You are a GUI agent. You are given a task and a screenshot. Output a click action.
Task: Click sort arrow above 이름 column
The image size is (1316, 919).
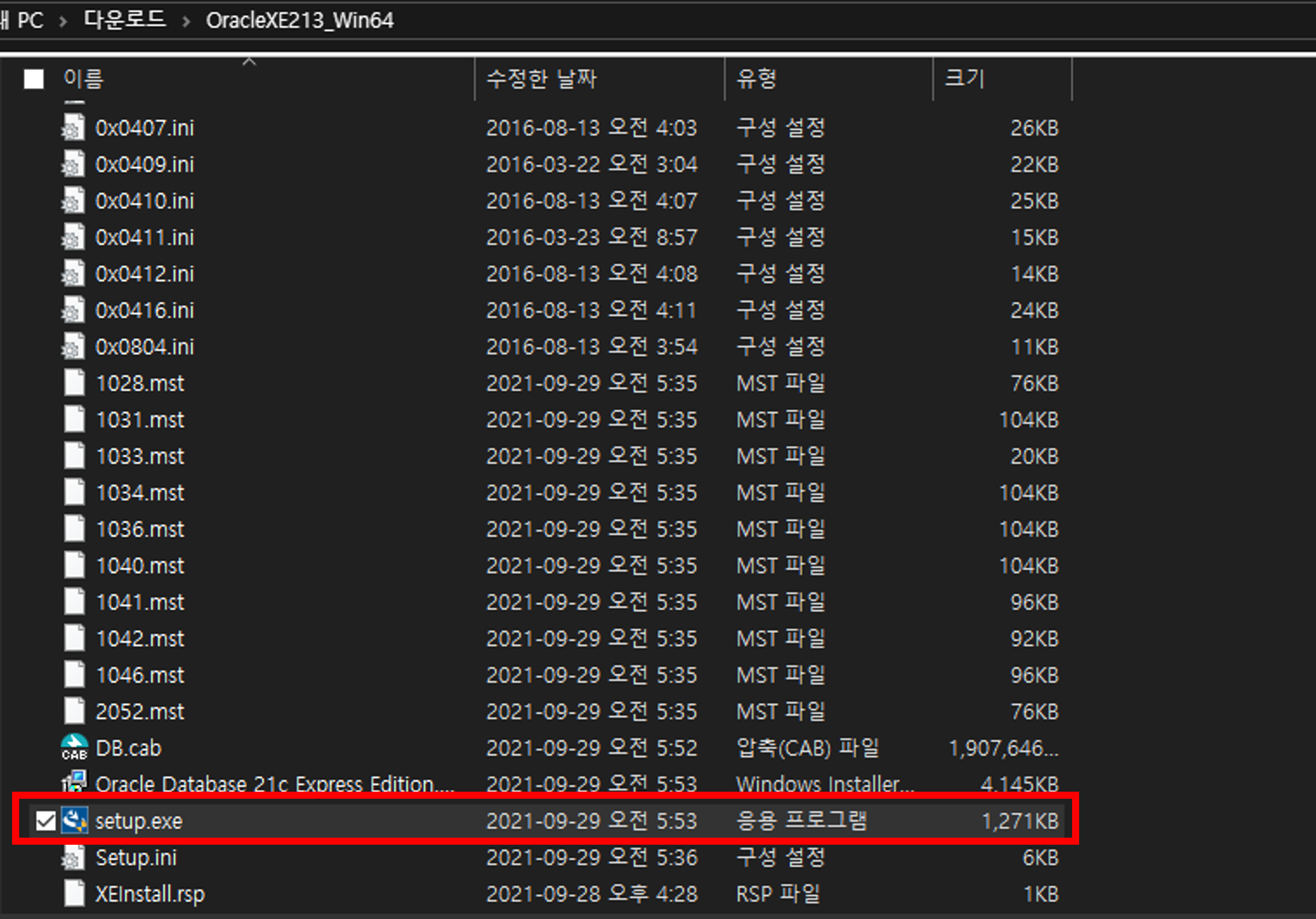pos(249,61)
